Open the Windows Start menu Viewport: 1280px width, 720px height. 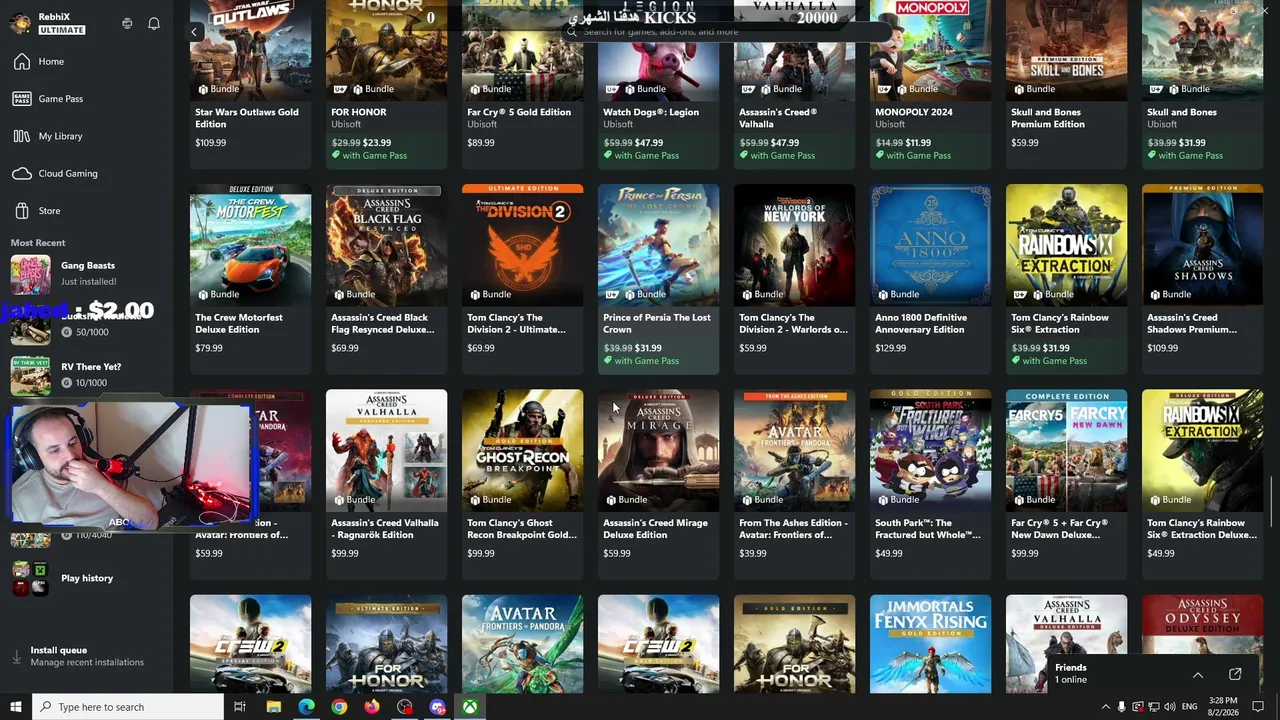point(16,707)
